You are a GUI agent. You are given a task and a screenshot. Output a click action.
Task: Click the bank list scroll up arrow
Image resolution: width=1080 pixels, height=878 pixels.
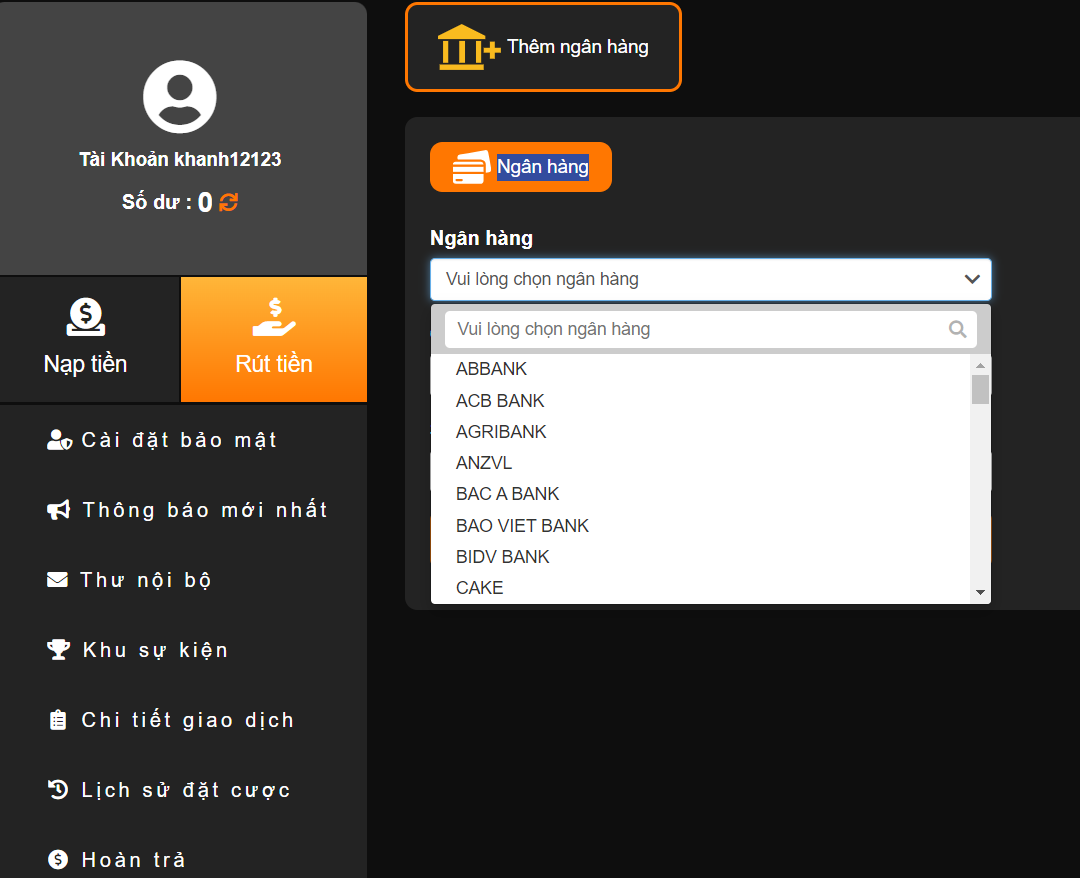click(980, 365)
